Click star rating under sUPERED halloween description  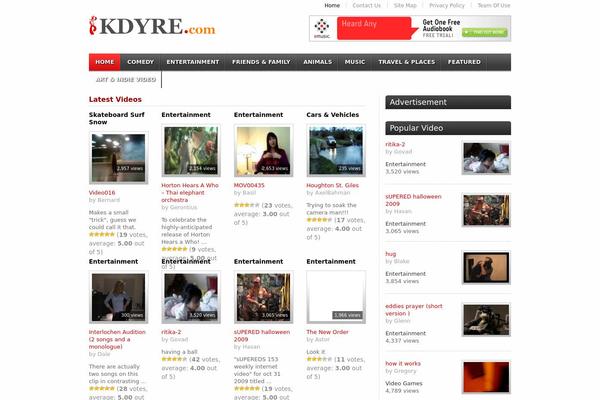click(247, 388)
